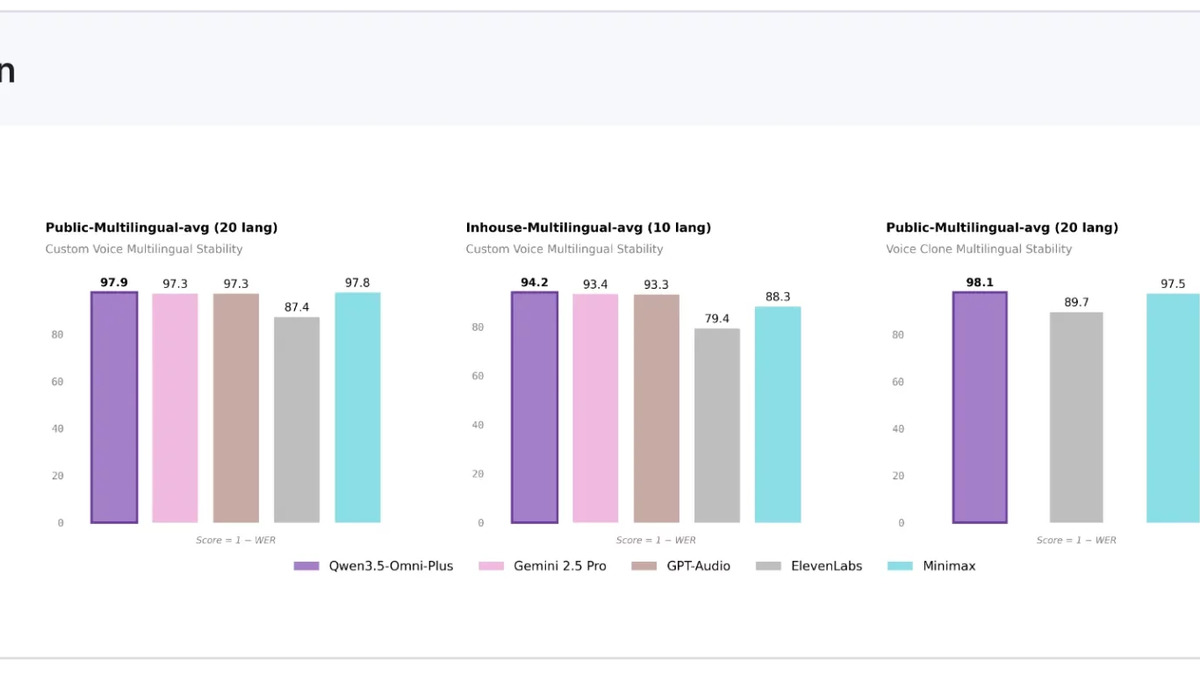
Task: Click the Voice Clone Multilingual Stability subtitle
Action: [x=981, y=249]
